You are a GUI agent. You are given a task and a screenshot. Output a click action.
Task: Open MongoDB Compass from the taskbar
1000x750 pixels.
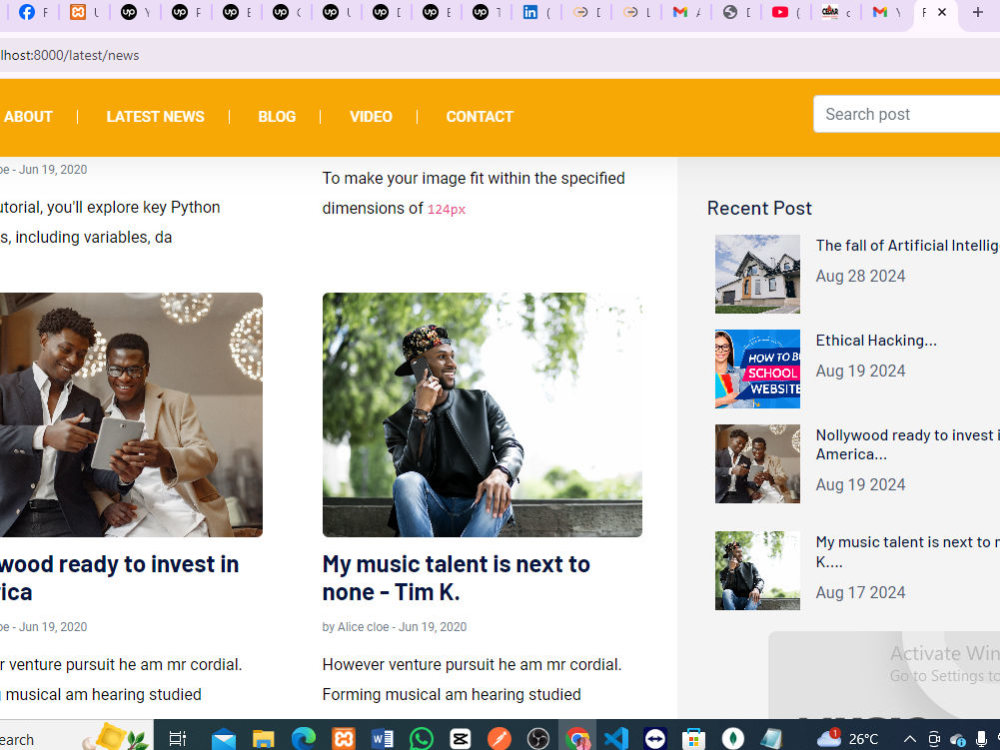pyautogui.click(x=733, y=739)
